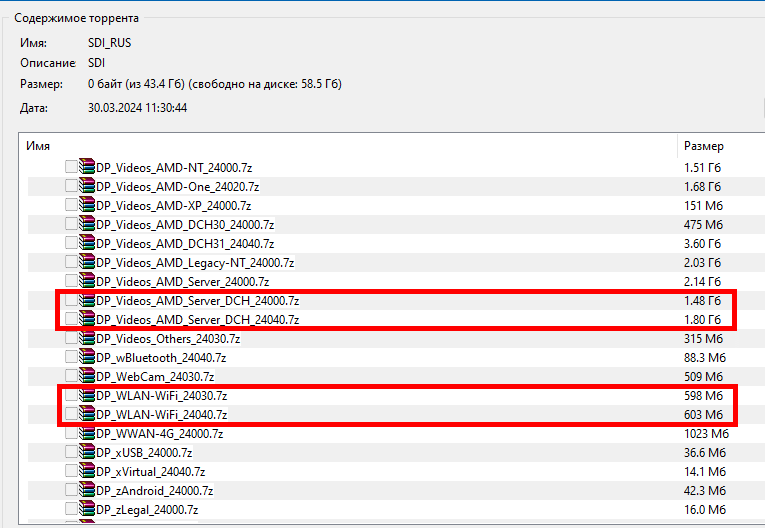Click archive icon of DP_Videos_AMD_Server_24000.7z
The width and height of the screenshot is (765, 528).
(87, 281)
